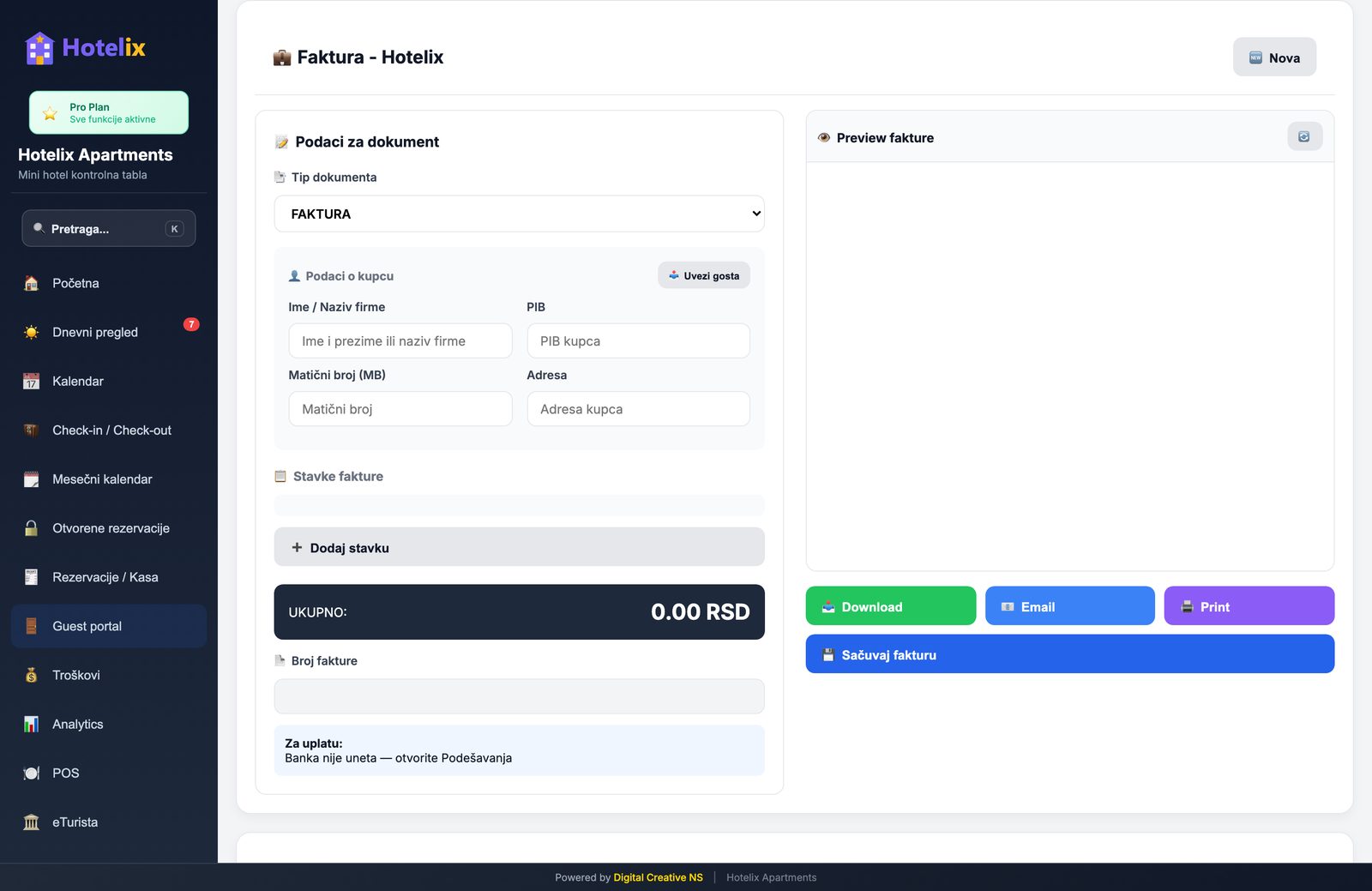Screen dimensions: 1372x891
Task: Open eTurista in the sidebar
Action: pos(109,822)
